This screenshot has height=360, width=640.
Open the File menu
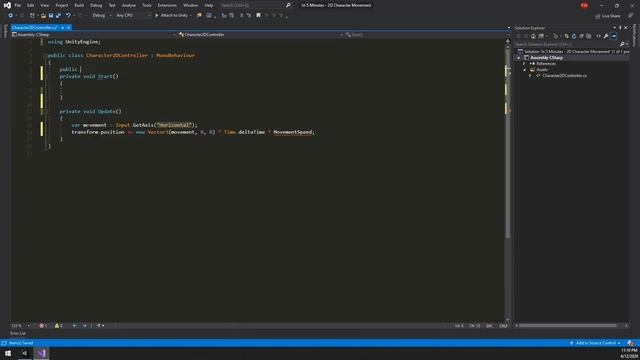coord(18,5)
